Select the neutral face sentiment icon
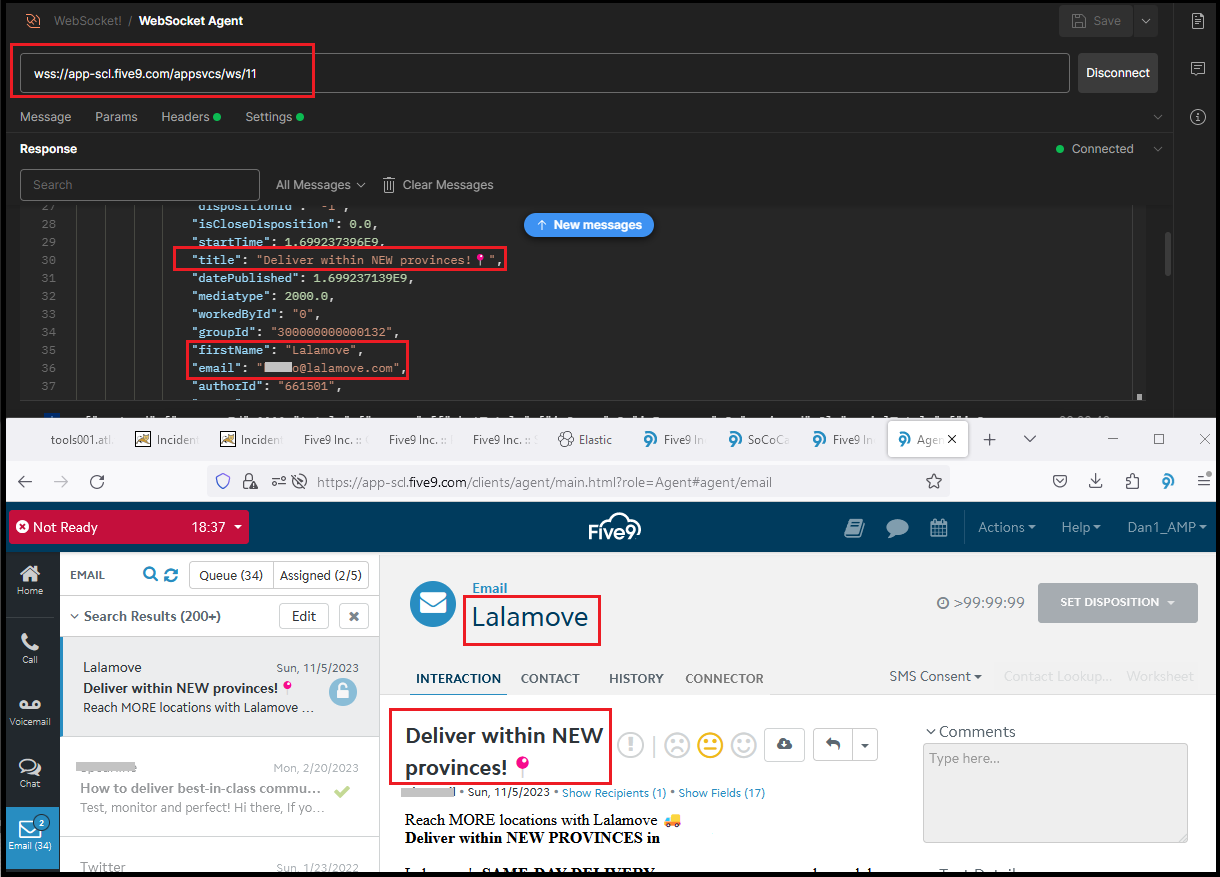Screen dimensions: 1220x877 (x=710, y=745)
